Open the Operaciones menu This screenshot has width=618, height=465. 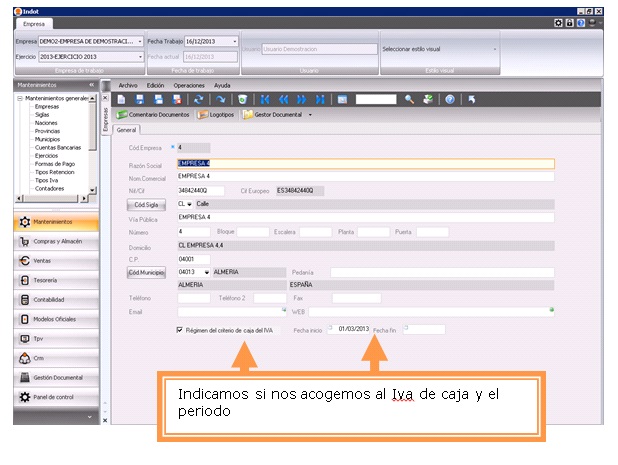(189, 86)
